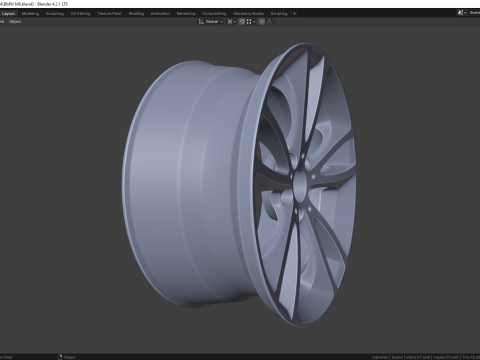The image size is (480, 360).
Task: Switch to the Geometry Nodes workspace
Action: click(x=248, y=14)
